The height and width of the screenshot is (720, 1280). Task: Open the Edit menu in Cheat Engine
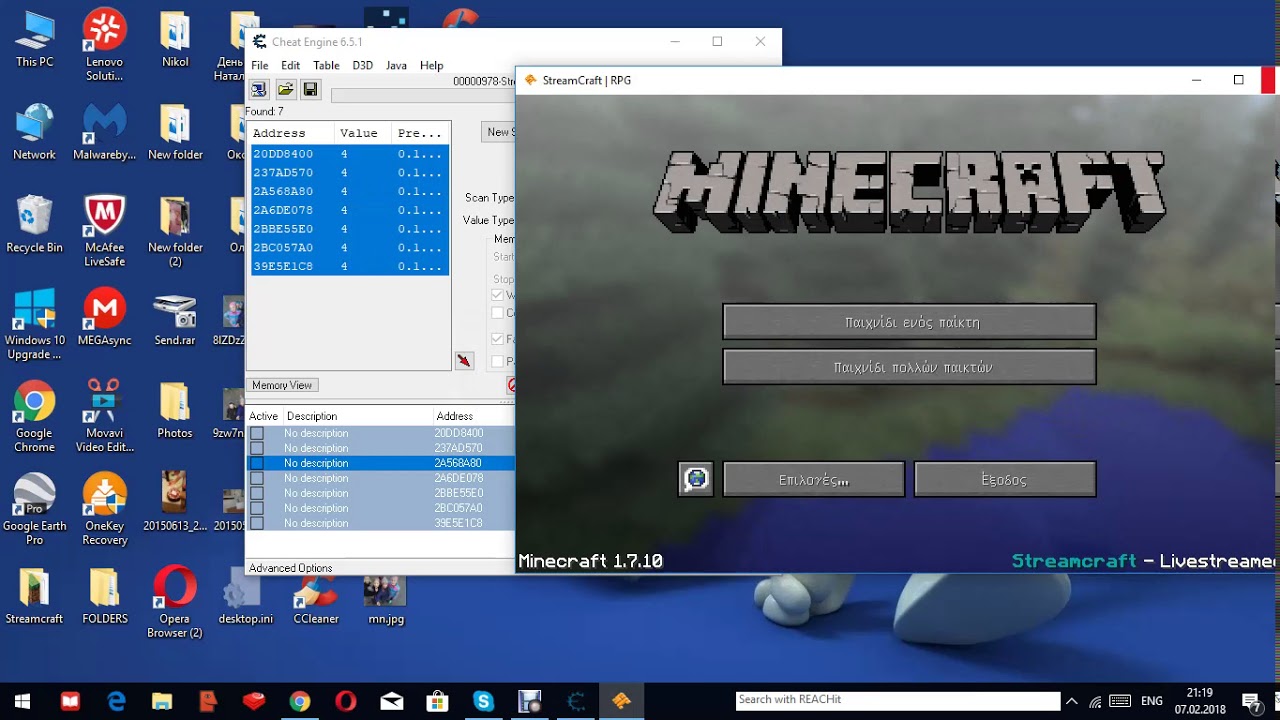[290, 65]
